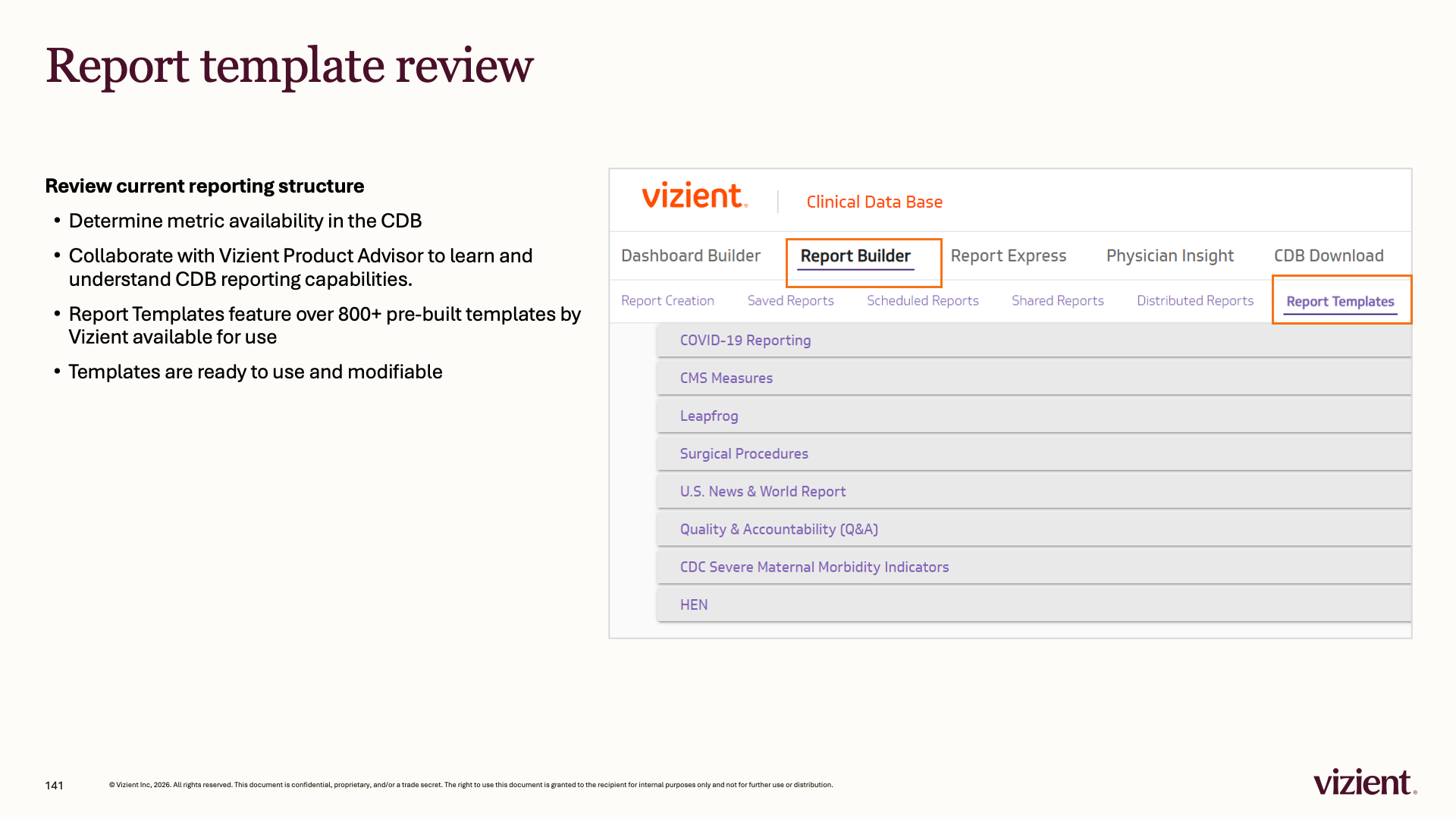The width and height of the screenshot is (1456, 819).
Task: Open the Report Express tab
Action: coord(1009,256)
